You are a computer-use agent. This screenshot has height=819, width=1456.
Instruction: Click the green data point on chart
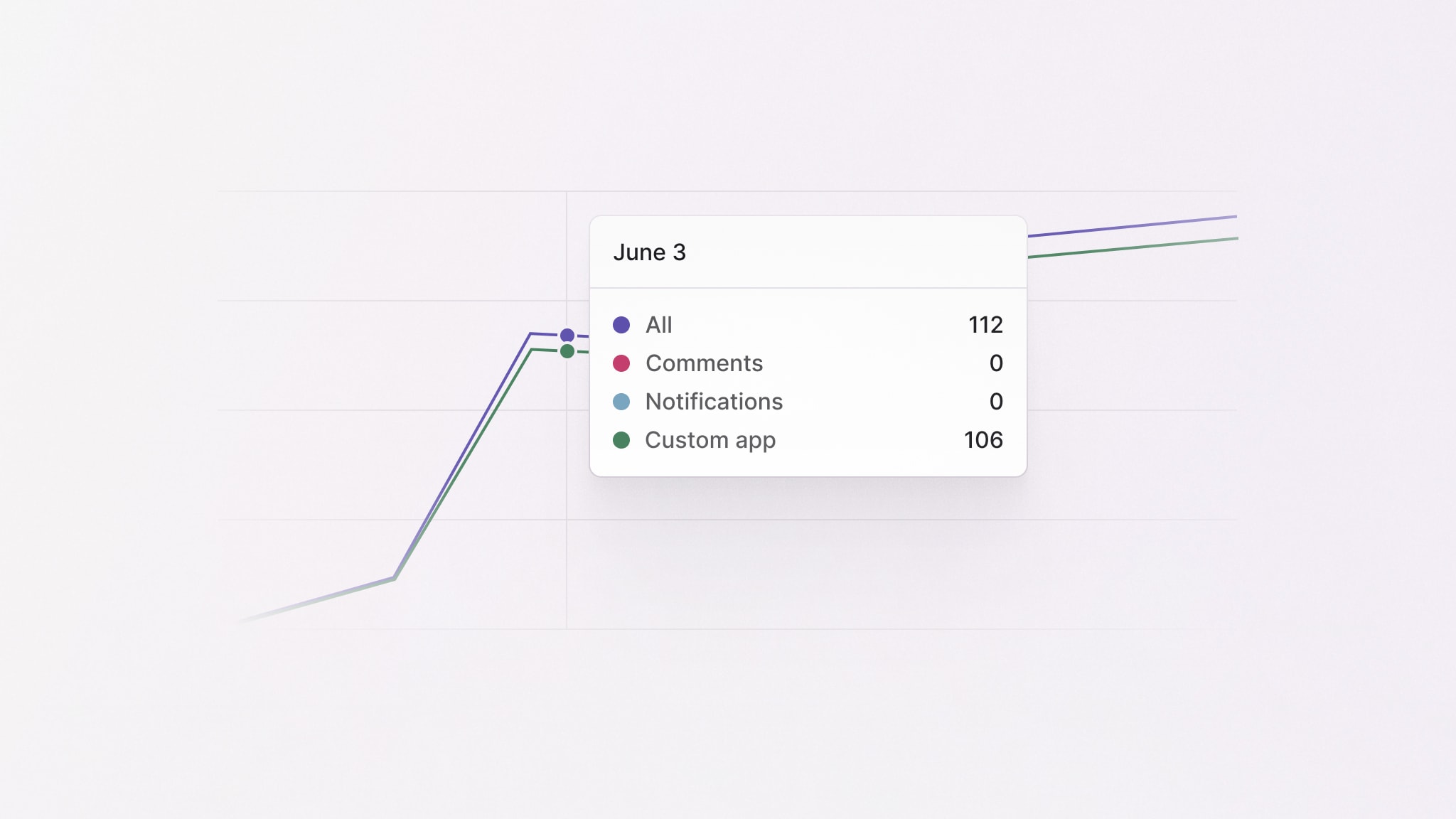[567, 351]
